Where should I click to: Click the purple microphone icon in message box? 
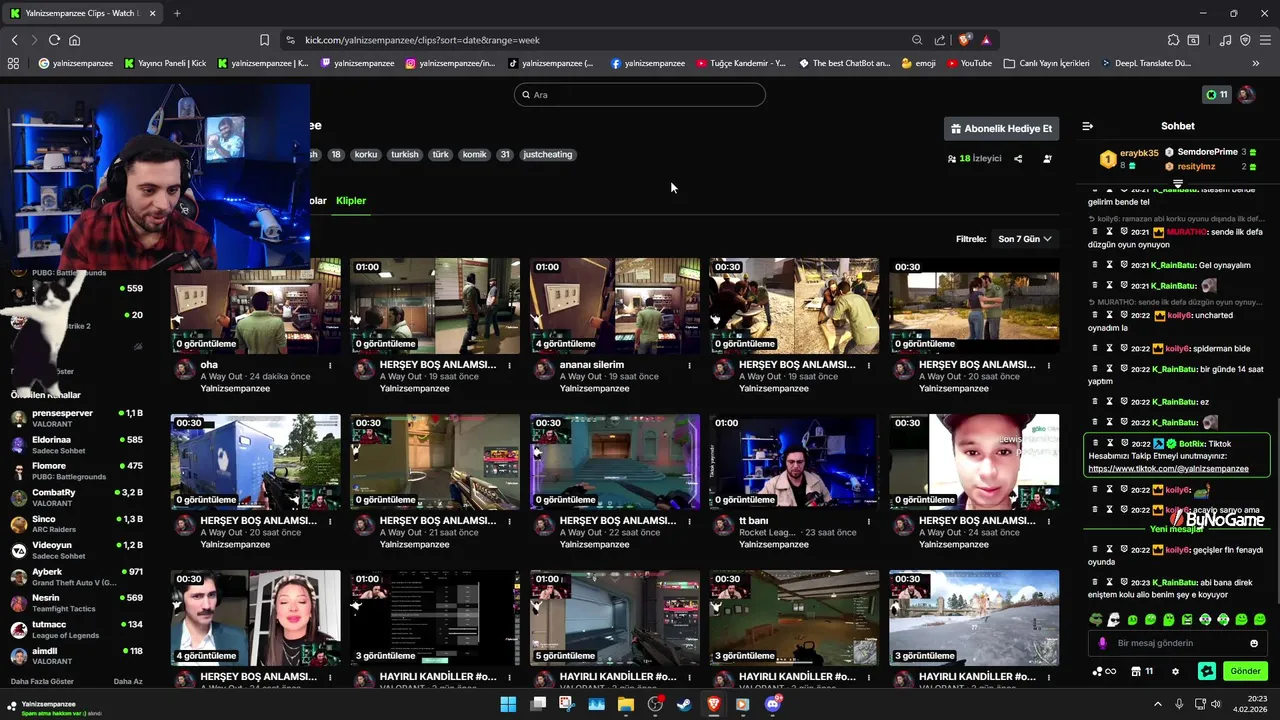(1103, 644)
